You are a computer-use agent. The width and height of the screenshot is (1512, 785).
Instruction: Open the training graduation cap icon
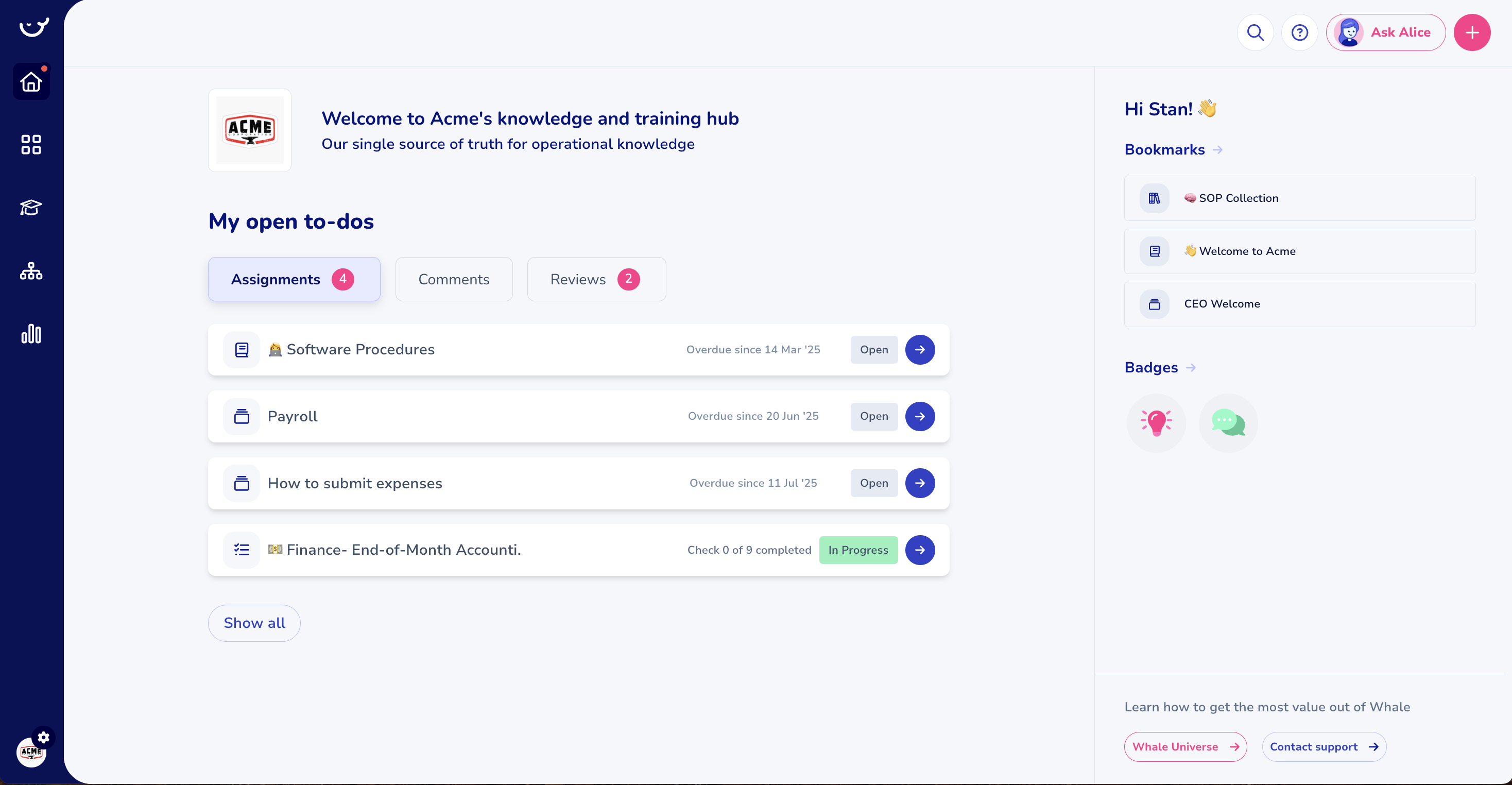coord(31,207)
